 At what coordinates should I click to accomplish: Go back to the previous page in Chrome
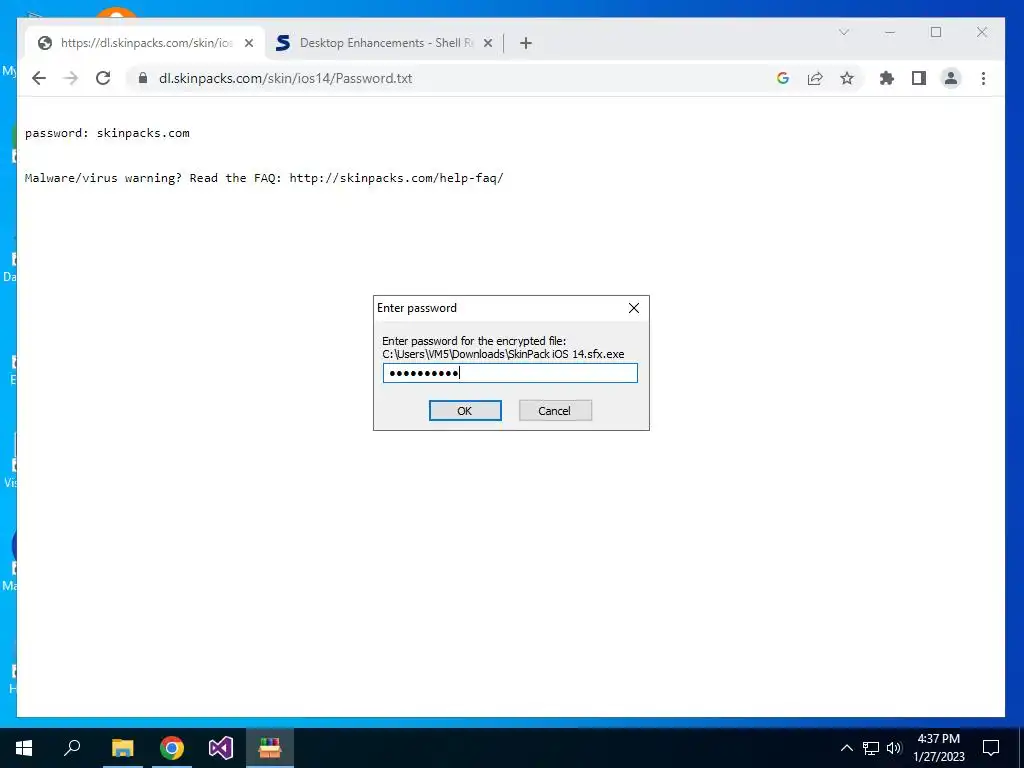(x=39, y=78)
